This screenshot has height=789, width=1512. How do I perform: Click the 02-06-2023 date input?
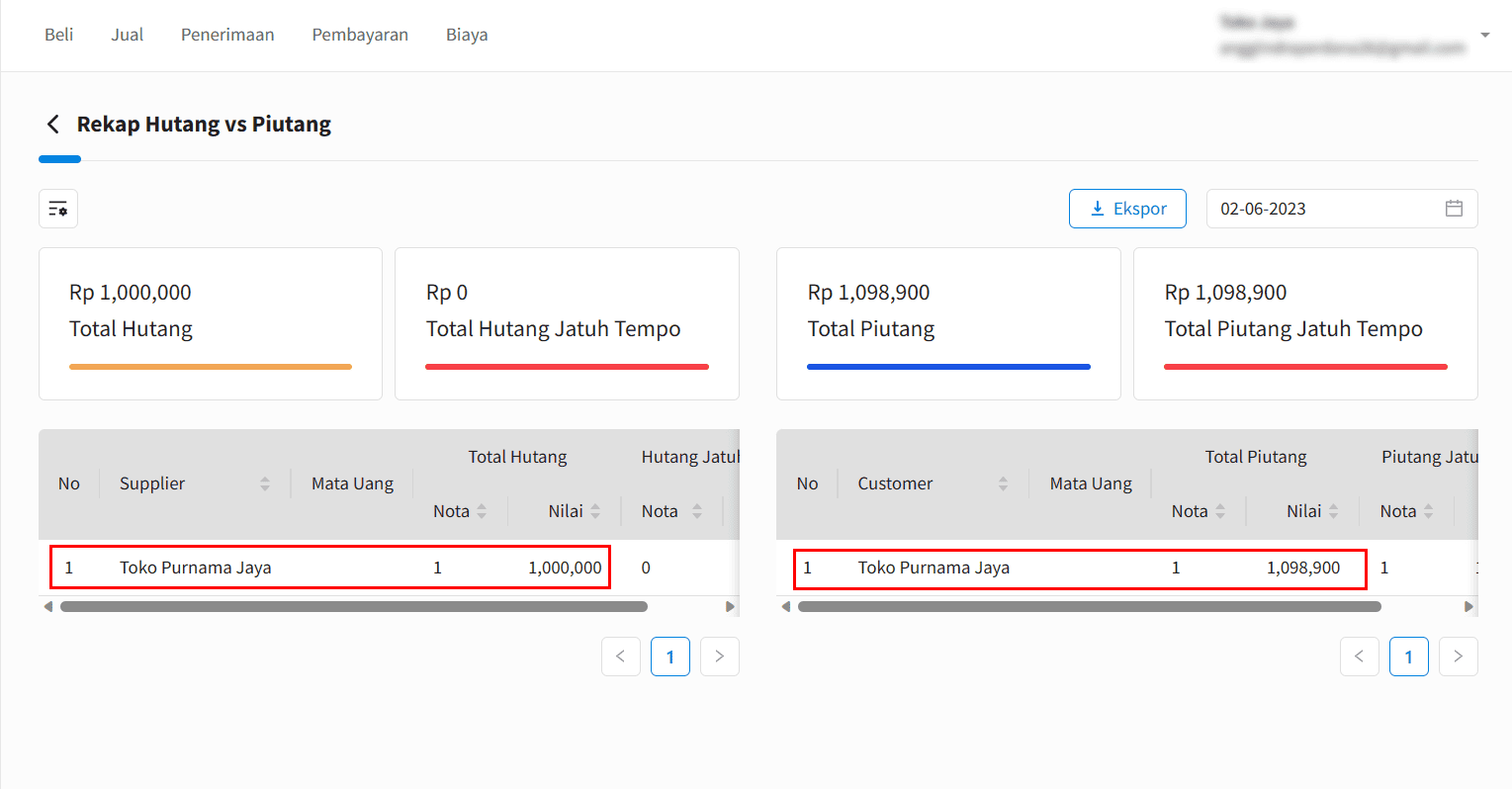pos(1342,209)
